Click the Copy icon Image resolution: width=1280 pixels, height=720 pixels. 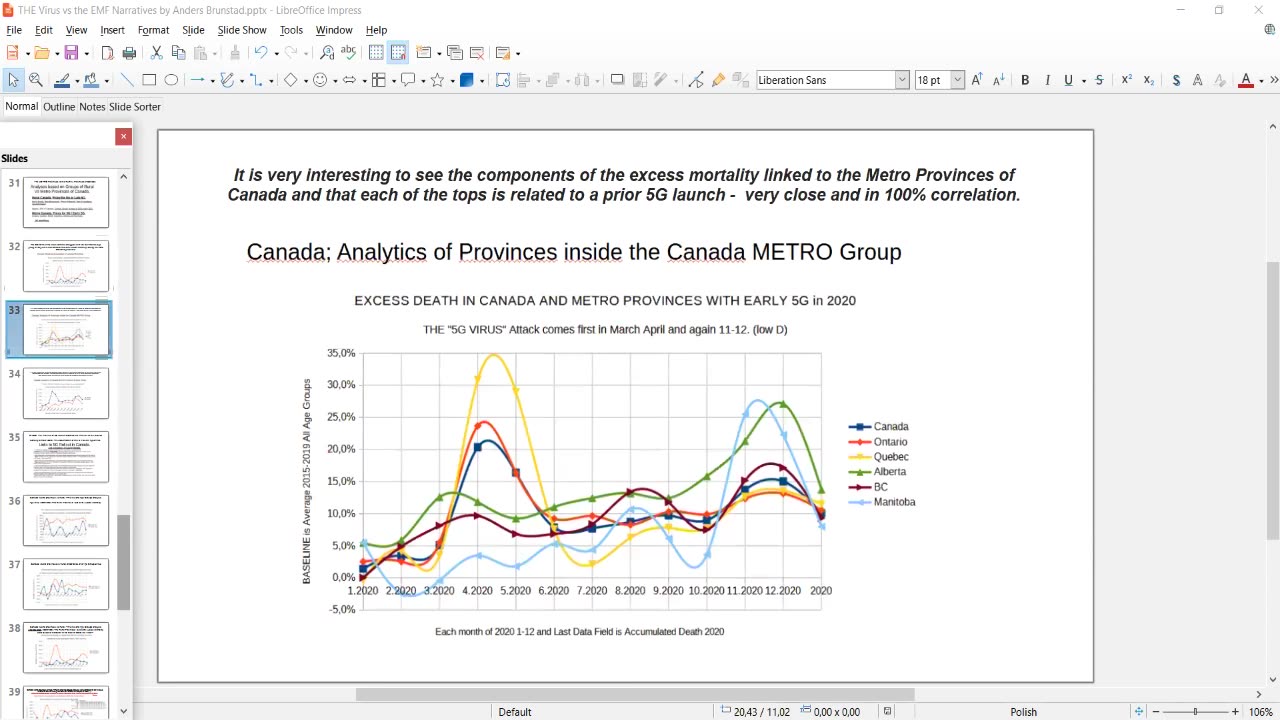click(x=178, y=53)
